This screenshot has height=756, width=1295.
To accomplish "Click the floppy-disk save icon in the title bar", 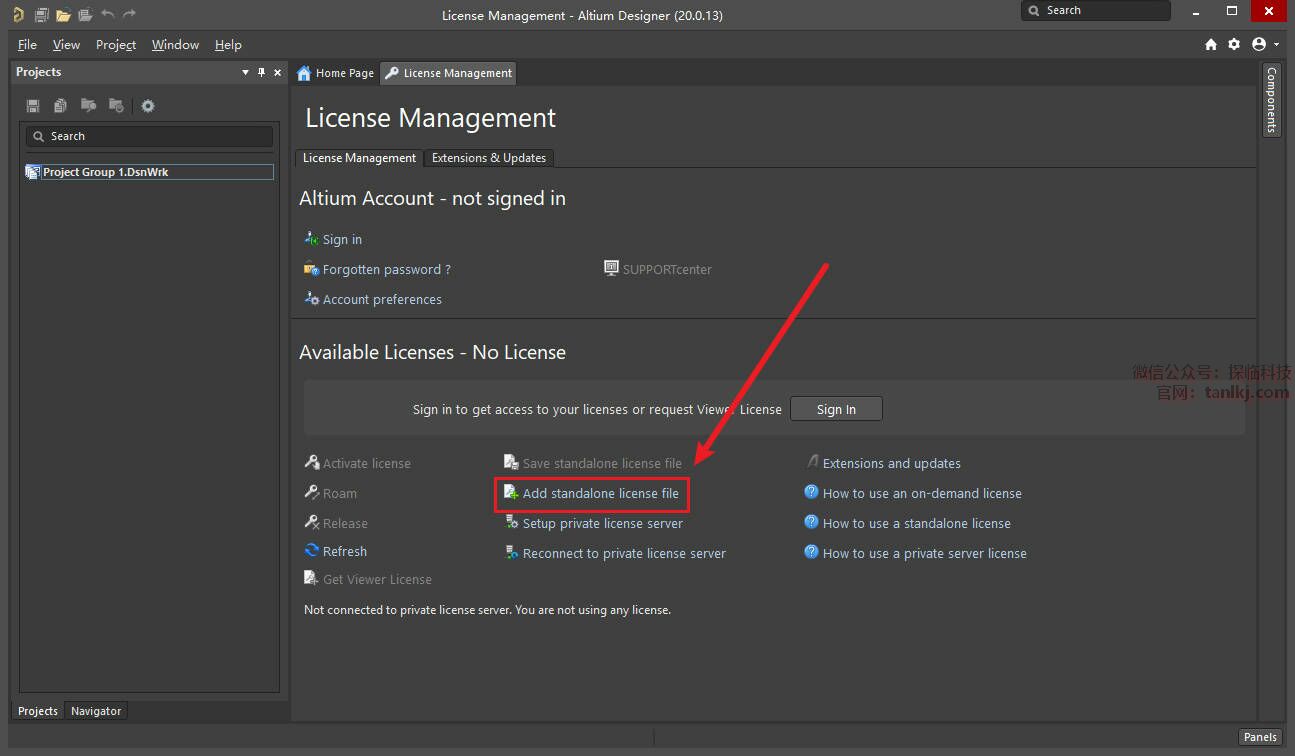I will tap(41, 15).
